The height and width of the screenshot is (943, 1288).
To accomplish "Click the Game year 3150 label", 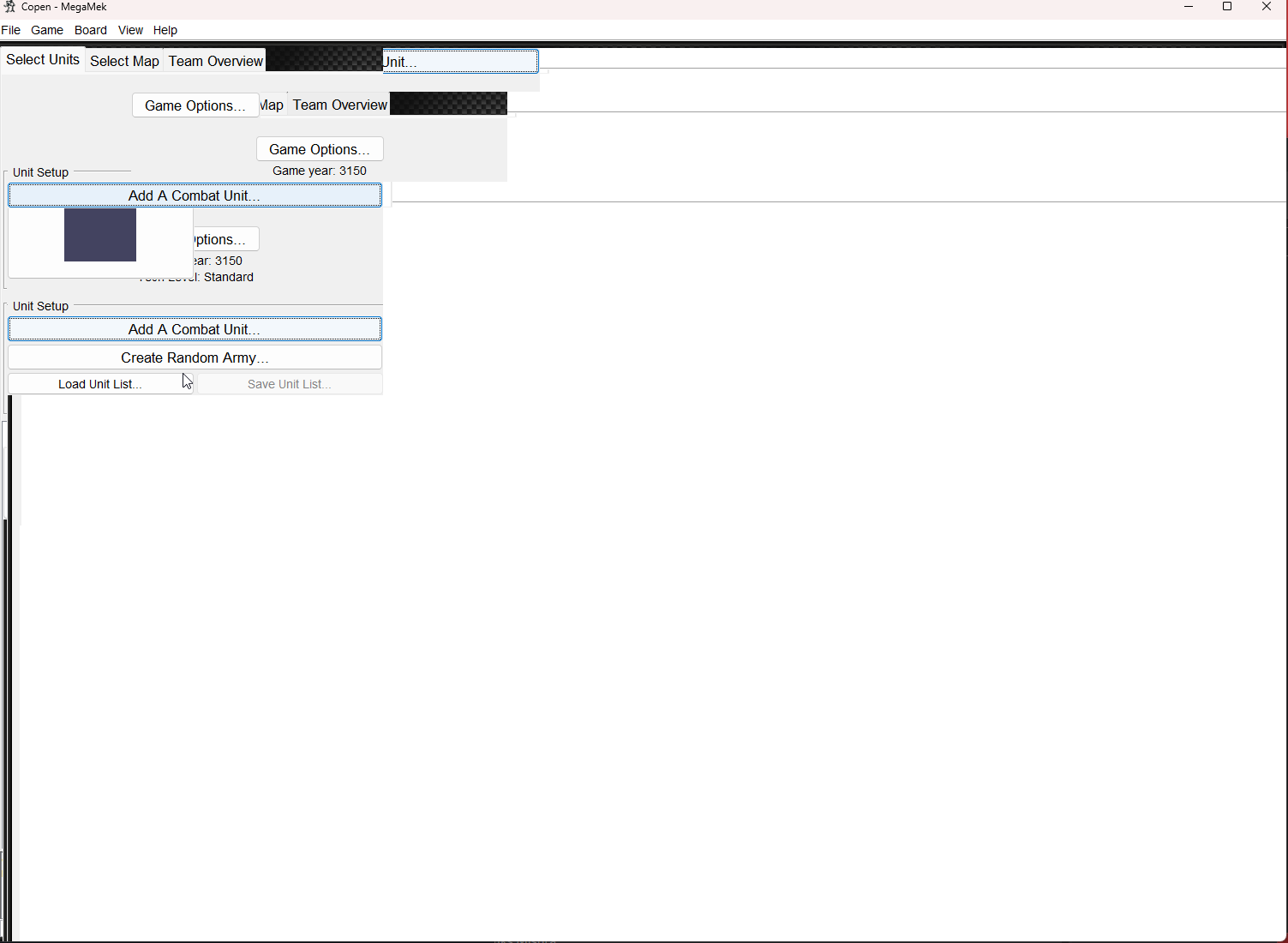I will [320, 171].
